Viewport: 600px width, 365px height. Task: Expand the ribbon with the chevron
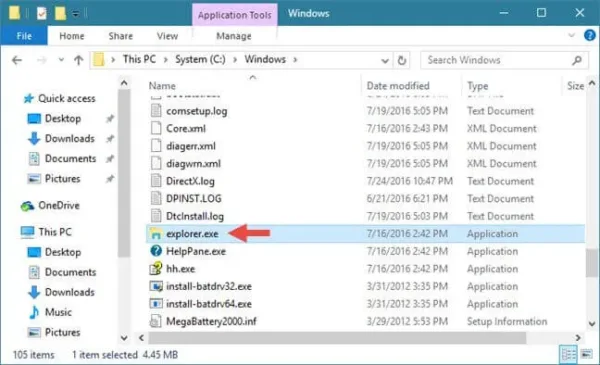click(571, 35)
